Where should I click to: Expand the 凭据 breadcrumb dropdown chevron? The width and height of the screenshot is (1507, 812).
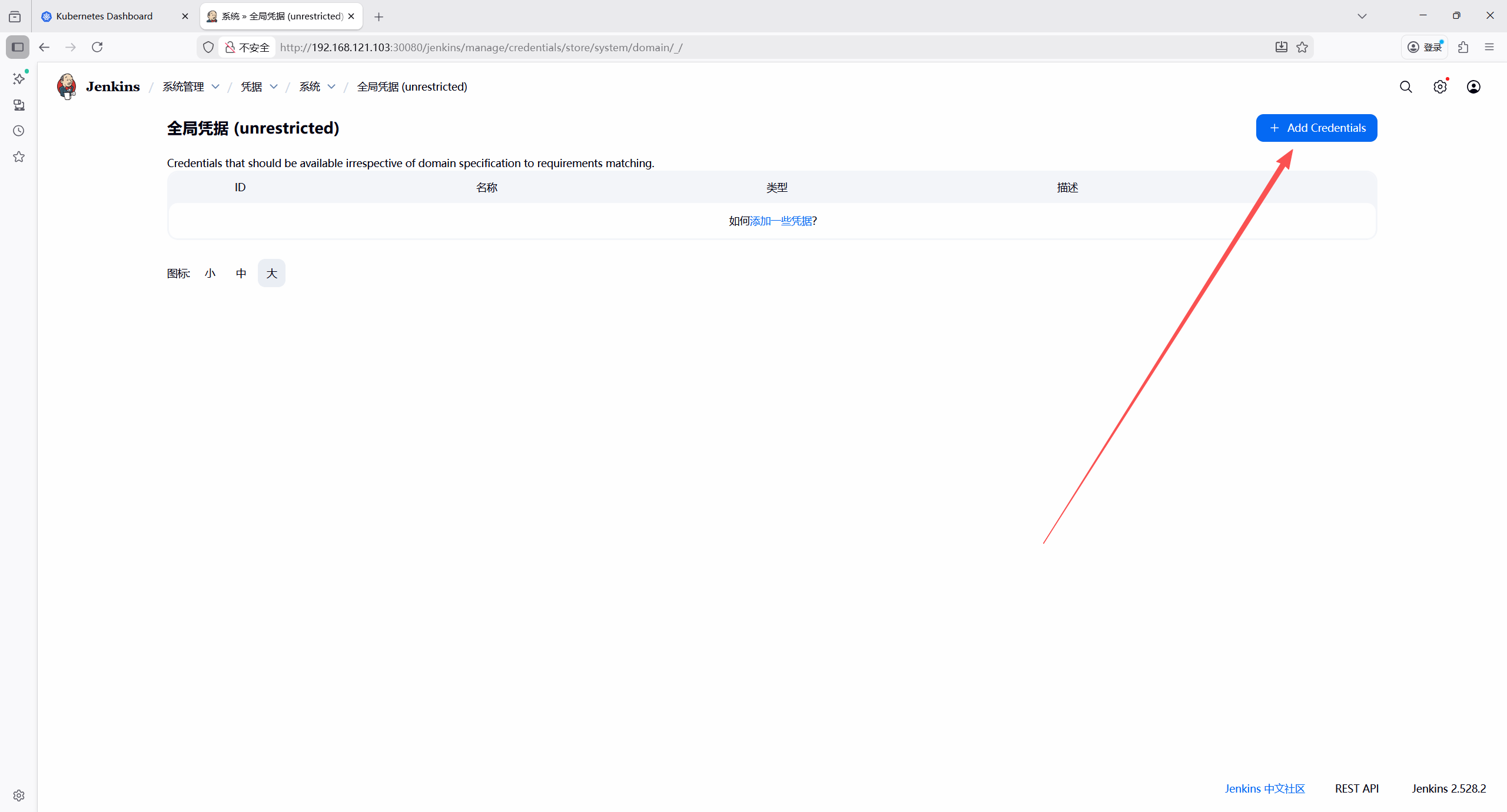[274, 86]
